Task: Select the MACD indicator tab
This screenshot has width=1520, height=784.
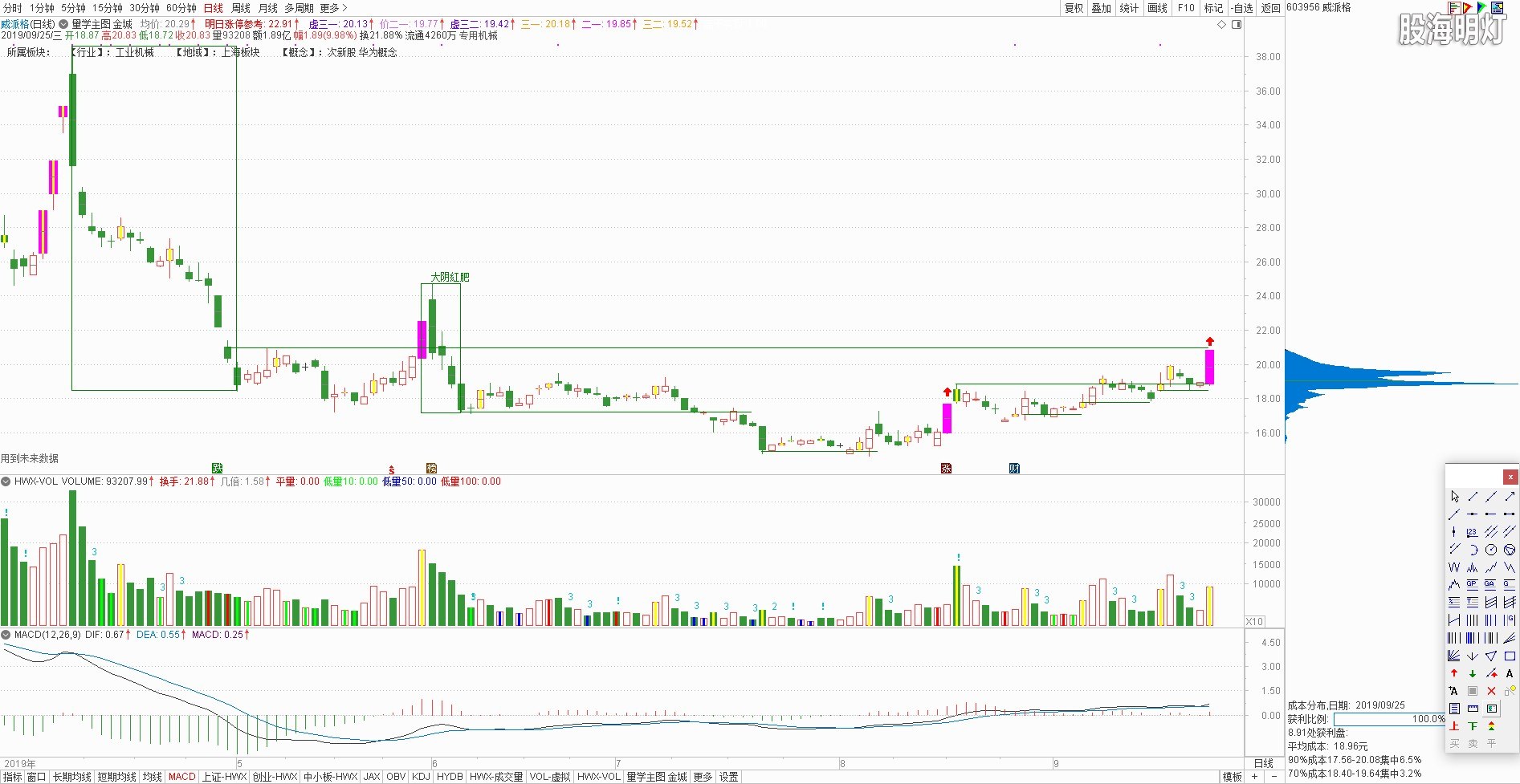Action: tap(181, 777)
